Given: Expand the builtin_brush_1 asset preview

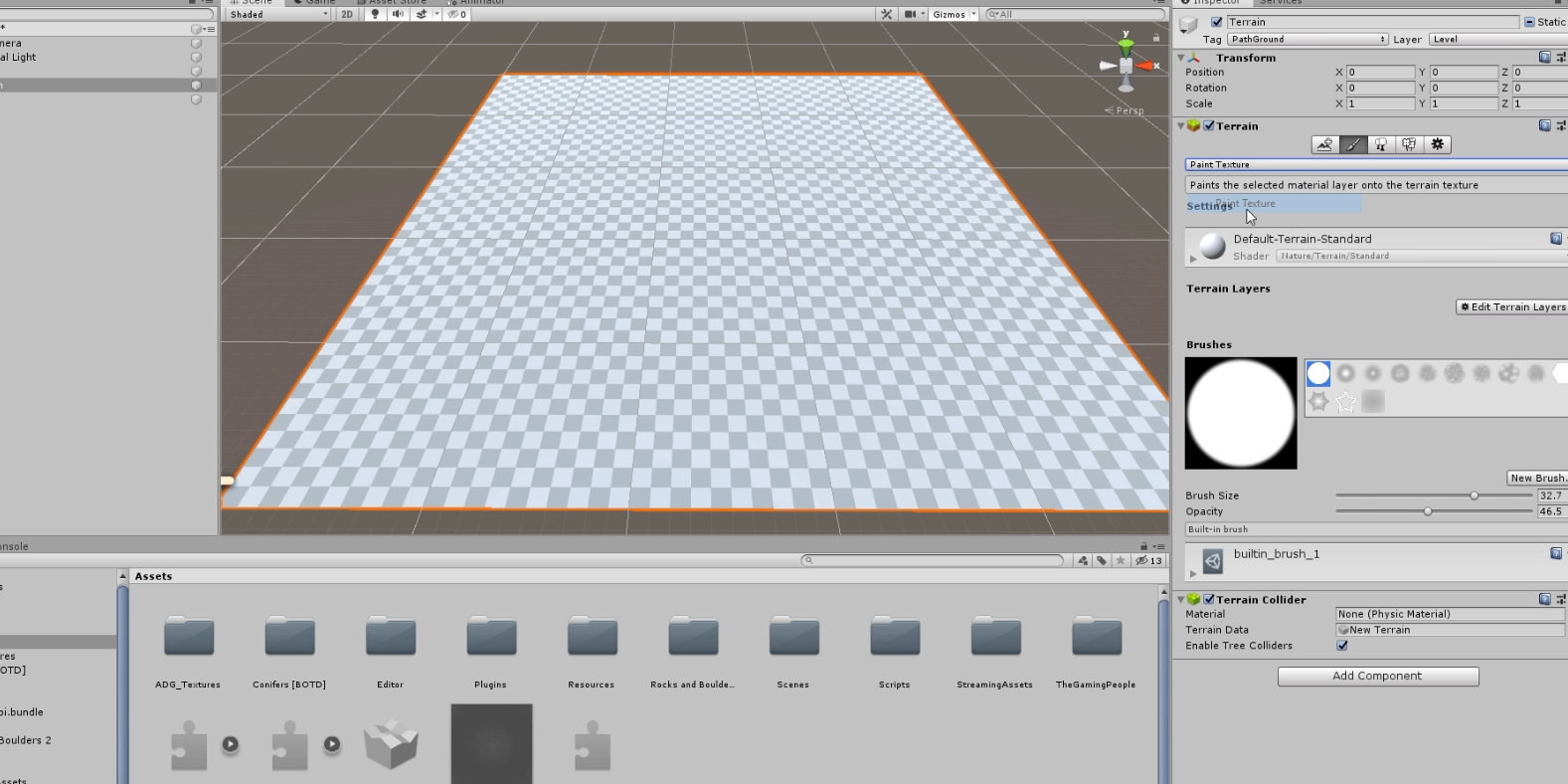Looking at the screenshot, I should (1193, 573).
